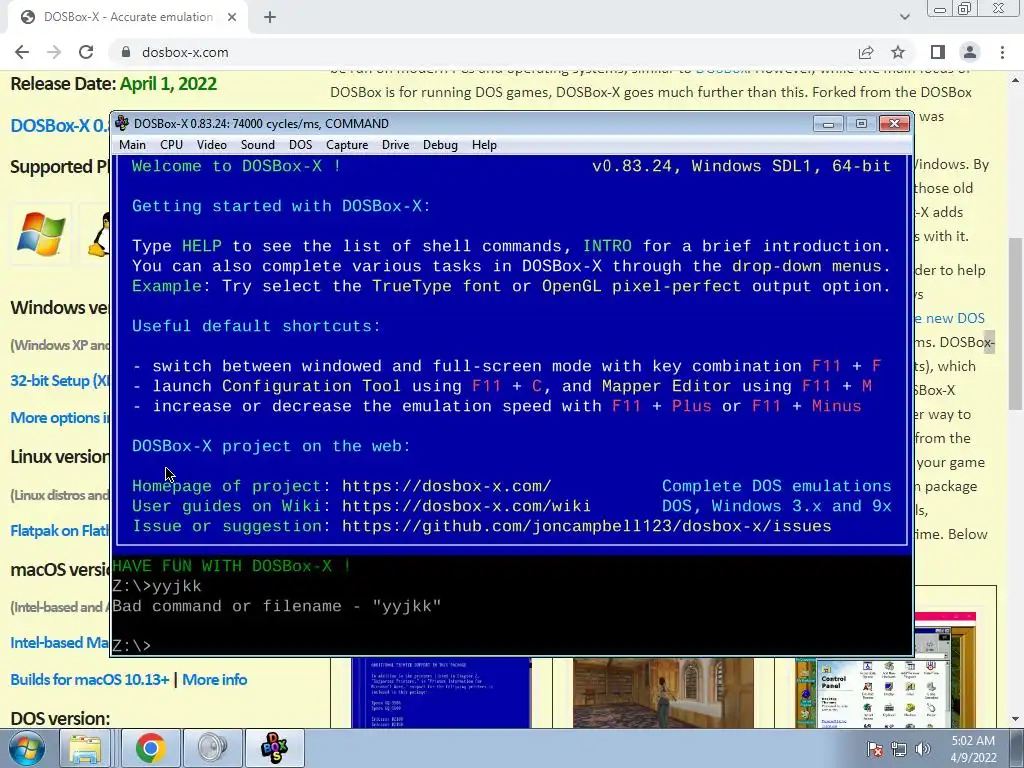
Task: Click the HAVE FUN WITH DOSBox-X line
Action: (232, 566)
